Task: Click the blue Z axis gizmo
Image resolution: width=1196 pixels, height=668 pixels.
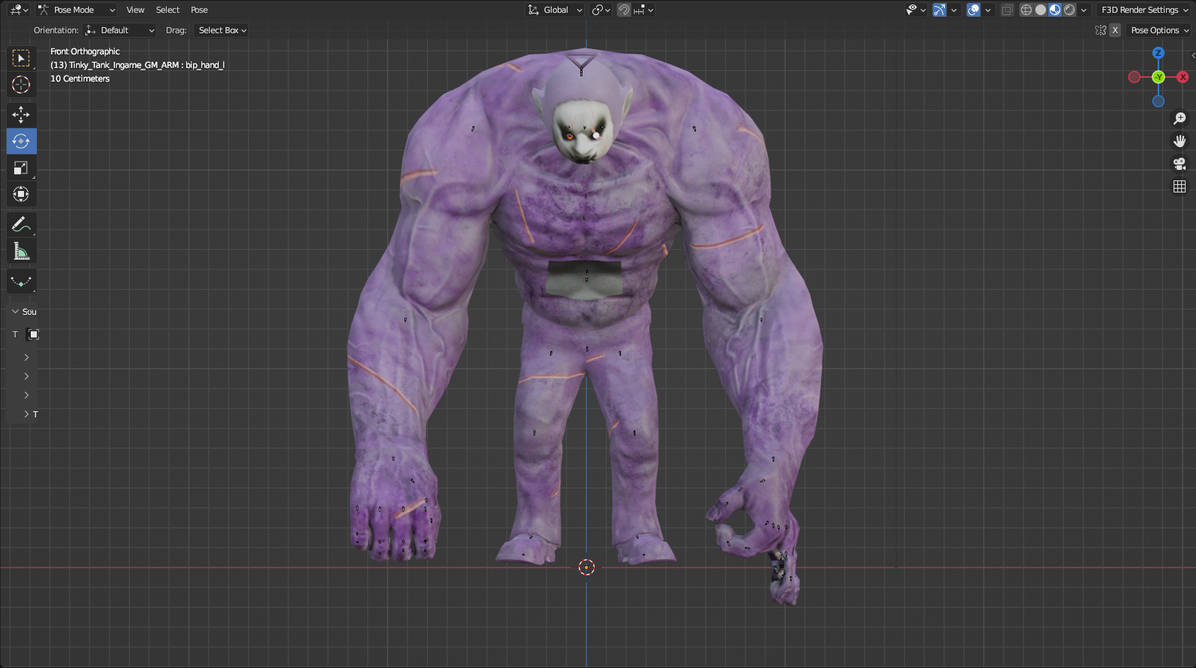Action: (x=1158, y=53)
